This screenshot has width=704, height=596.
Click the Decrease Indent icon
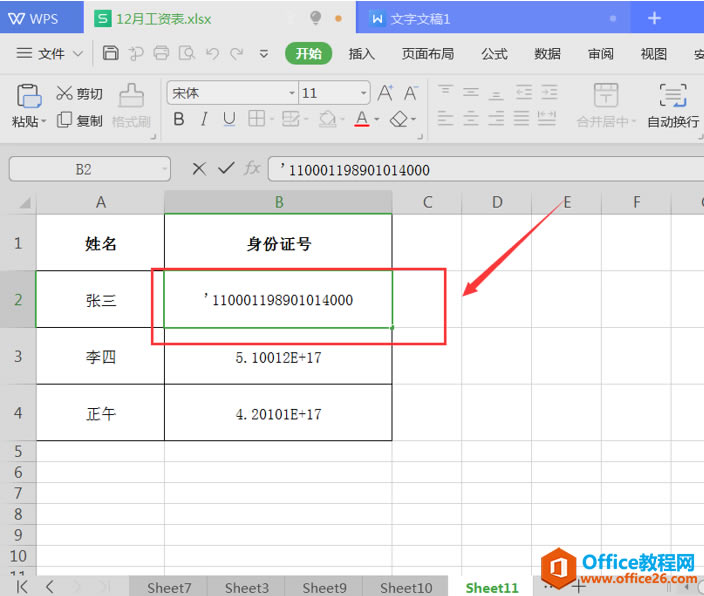click(524, 92)
